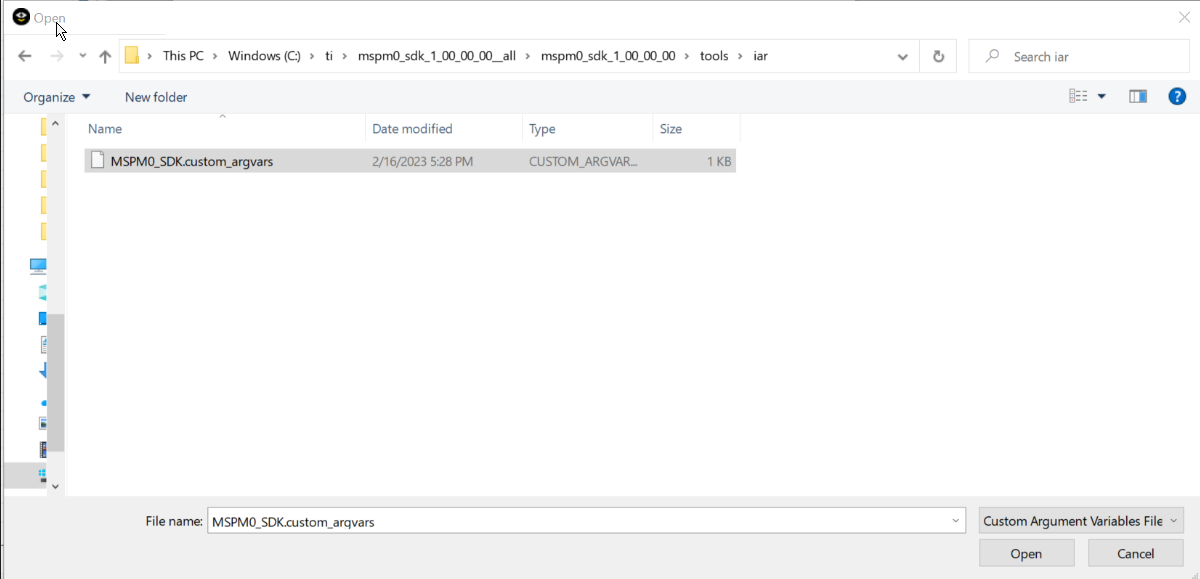The width and height of the screenshot is (1200, 579).
Task: Open Custom Argument Variables File type dropdown
Action: 1081,521
